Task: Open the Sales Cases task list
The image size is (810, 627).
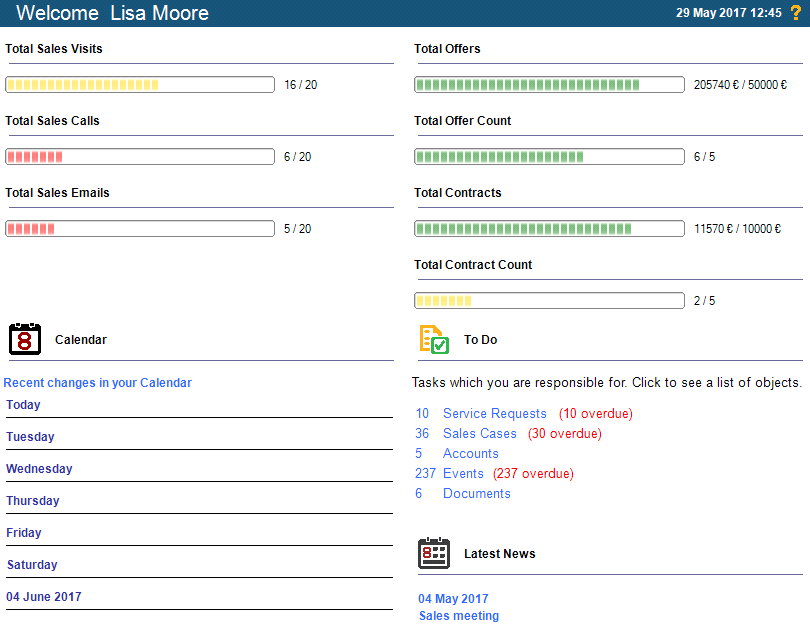Action: [479, 433]
